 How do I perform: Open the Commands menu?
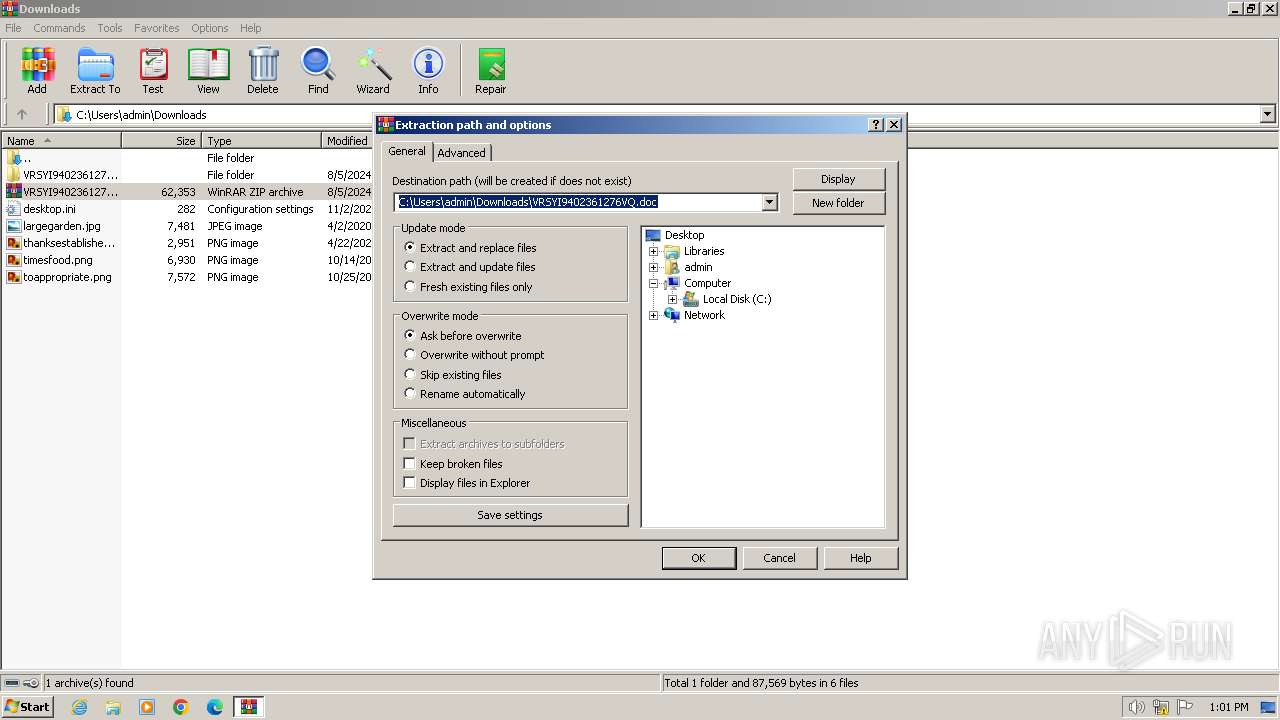[59, 28]
